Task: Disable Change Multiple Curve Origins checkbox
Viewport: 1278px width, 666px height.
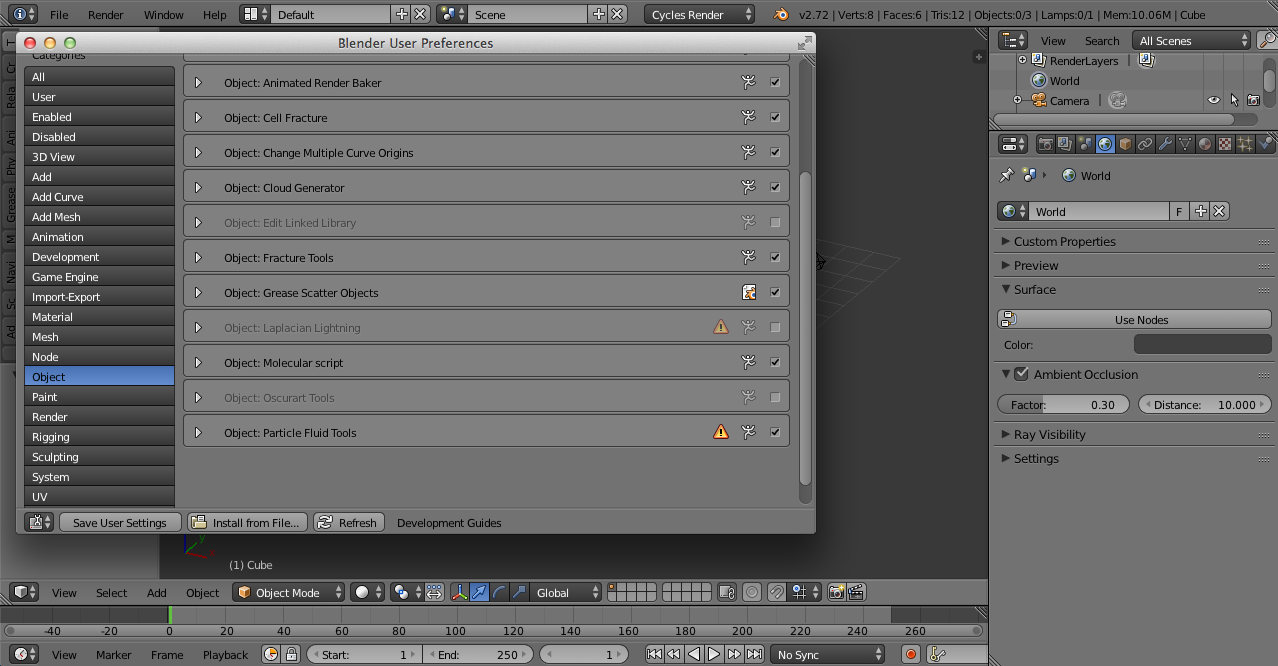Action: (x=775, y=152)
